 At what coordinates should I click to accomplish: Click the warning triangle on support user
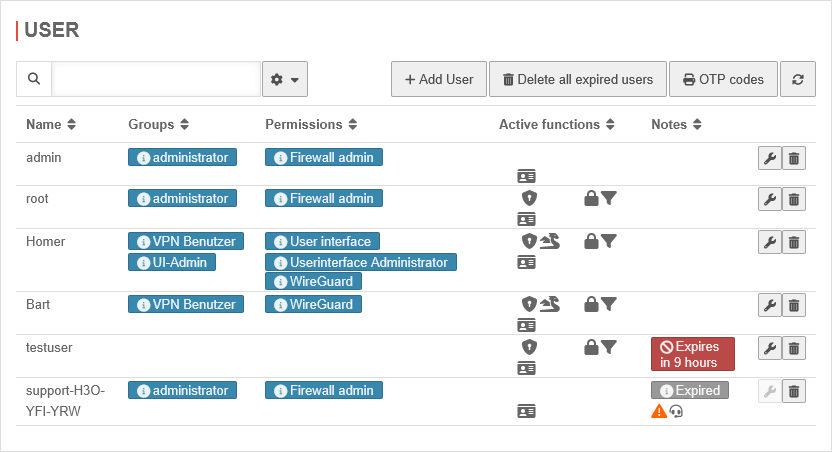(x=658, y=411)
